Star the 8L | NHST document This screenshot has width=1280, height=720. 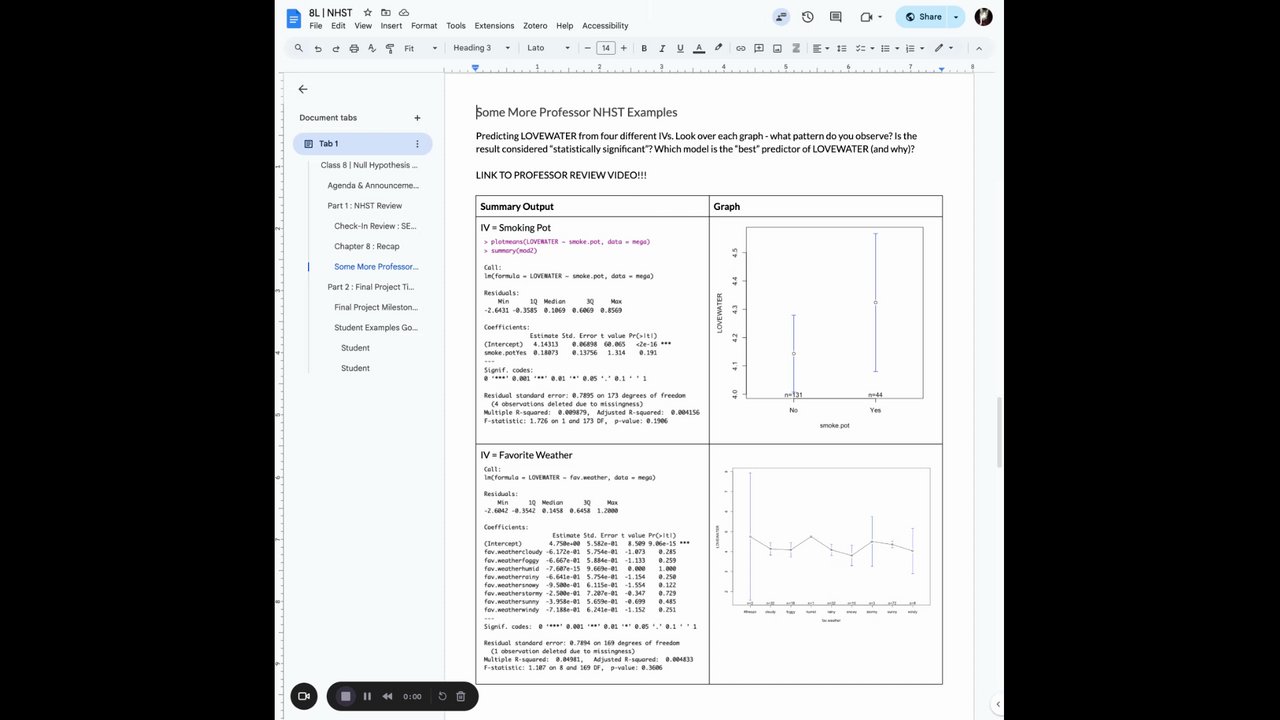(x=368, y=13)
